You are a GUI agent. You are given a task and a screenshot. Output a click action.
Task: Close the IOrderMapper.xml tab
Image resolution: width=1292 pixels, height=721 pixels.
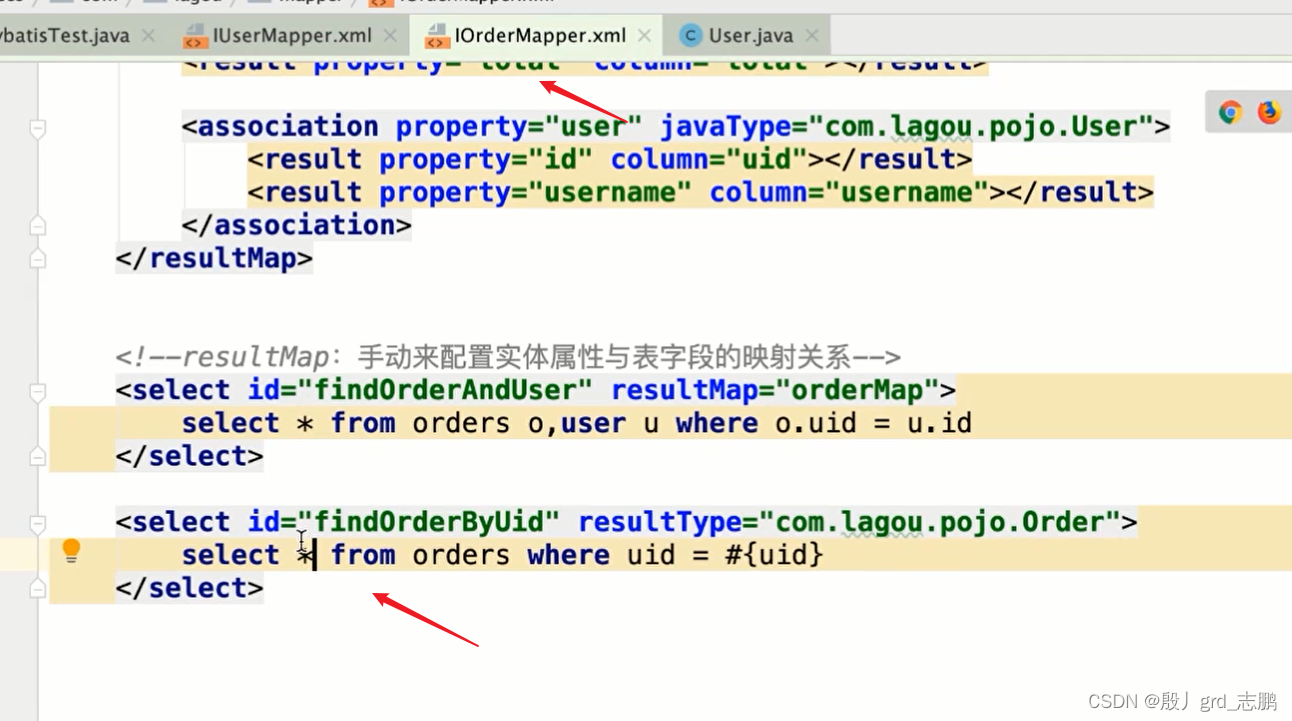tap(645, 36)
